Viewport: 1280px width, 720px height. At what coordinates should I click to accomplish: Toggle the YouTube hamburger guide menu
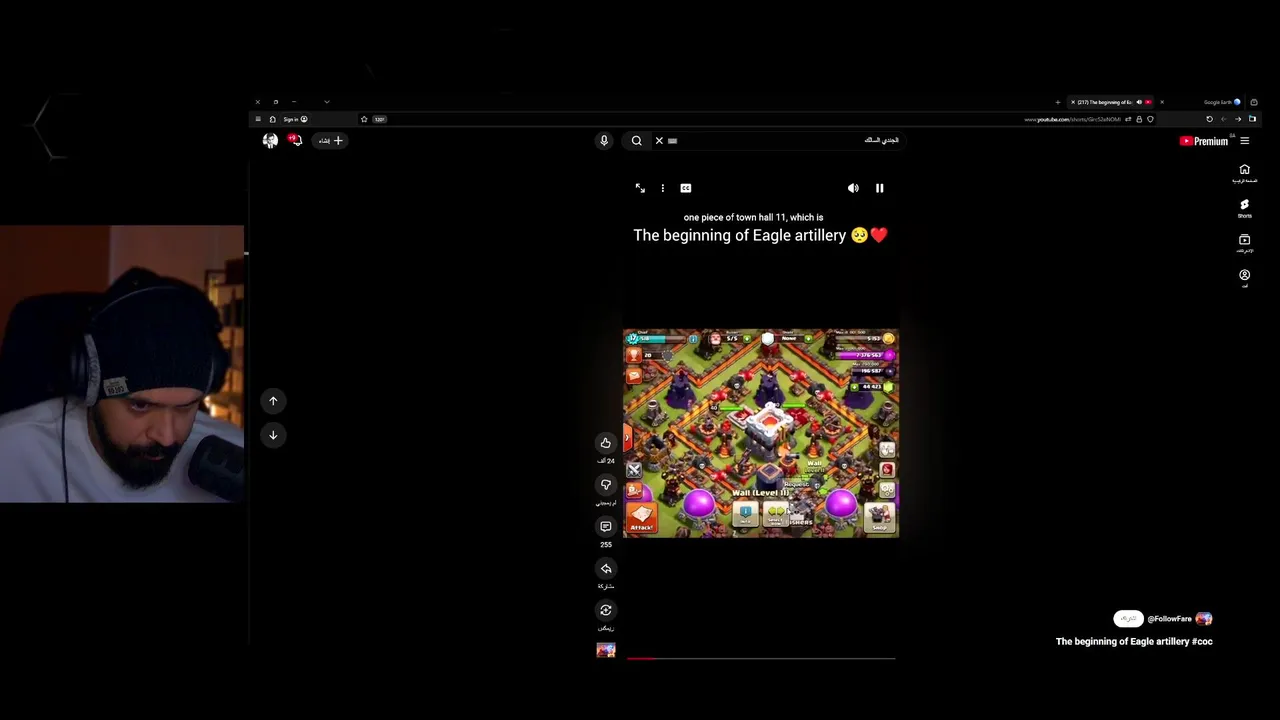click(1245, 141)
